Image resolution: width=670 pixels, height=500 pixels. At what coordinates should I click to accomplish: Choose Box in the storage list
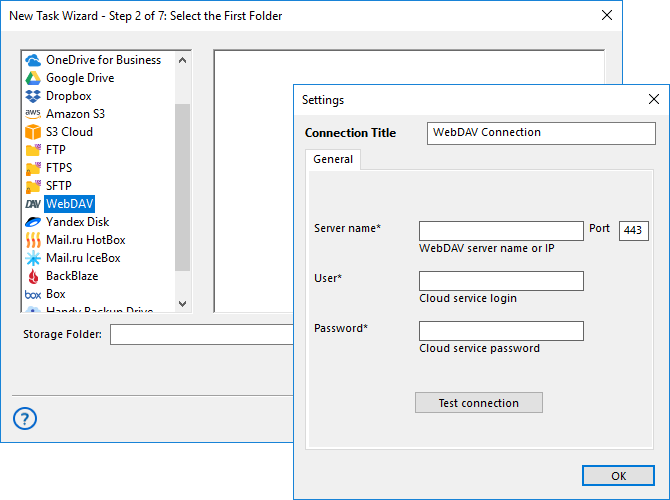pos(56,294)
